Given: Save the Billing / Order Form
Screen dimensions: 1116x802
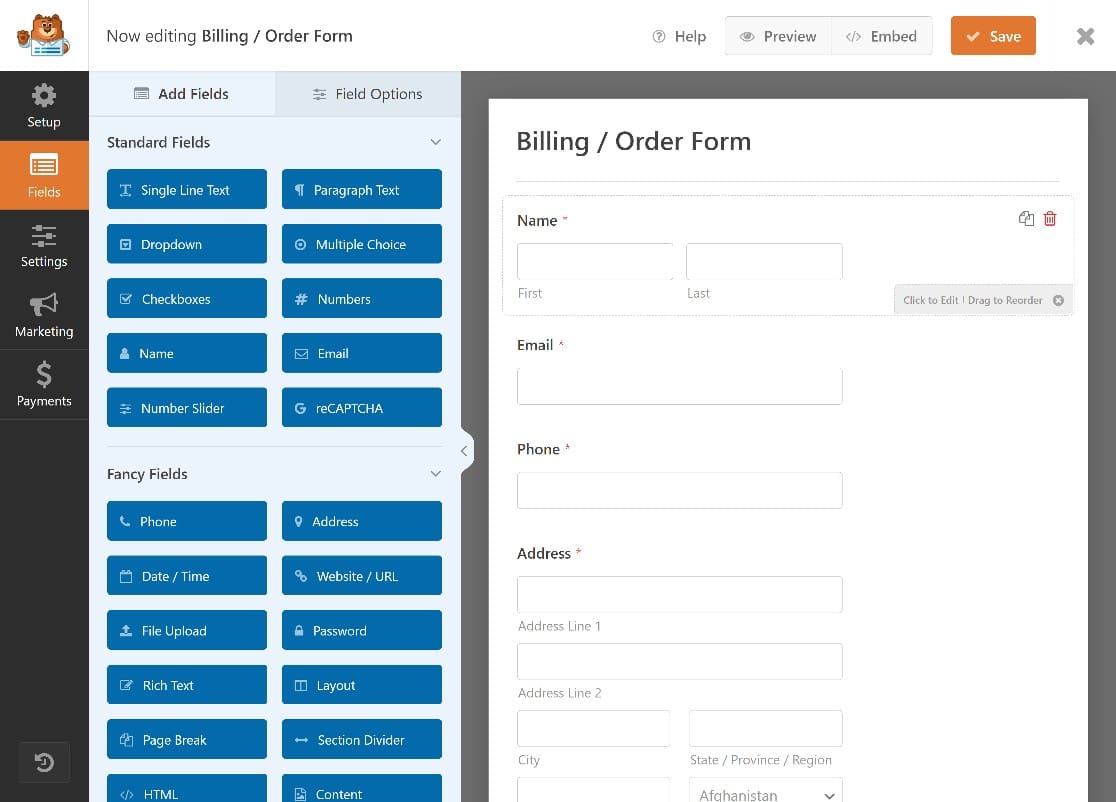Looking at the screenshot, I should point(993,35).
